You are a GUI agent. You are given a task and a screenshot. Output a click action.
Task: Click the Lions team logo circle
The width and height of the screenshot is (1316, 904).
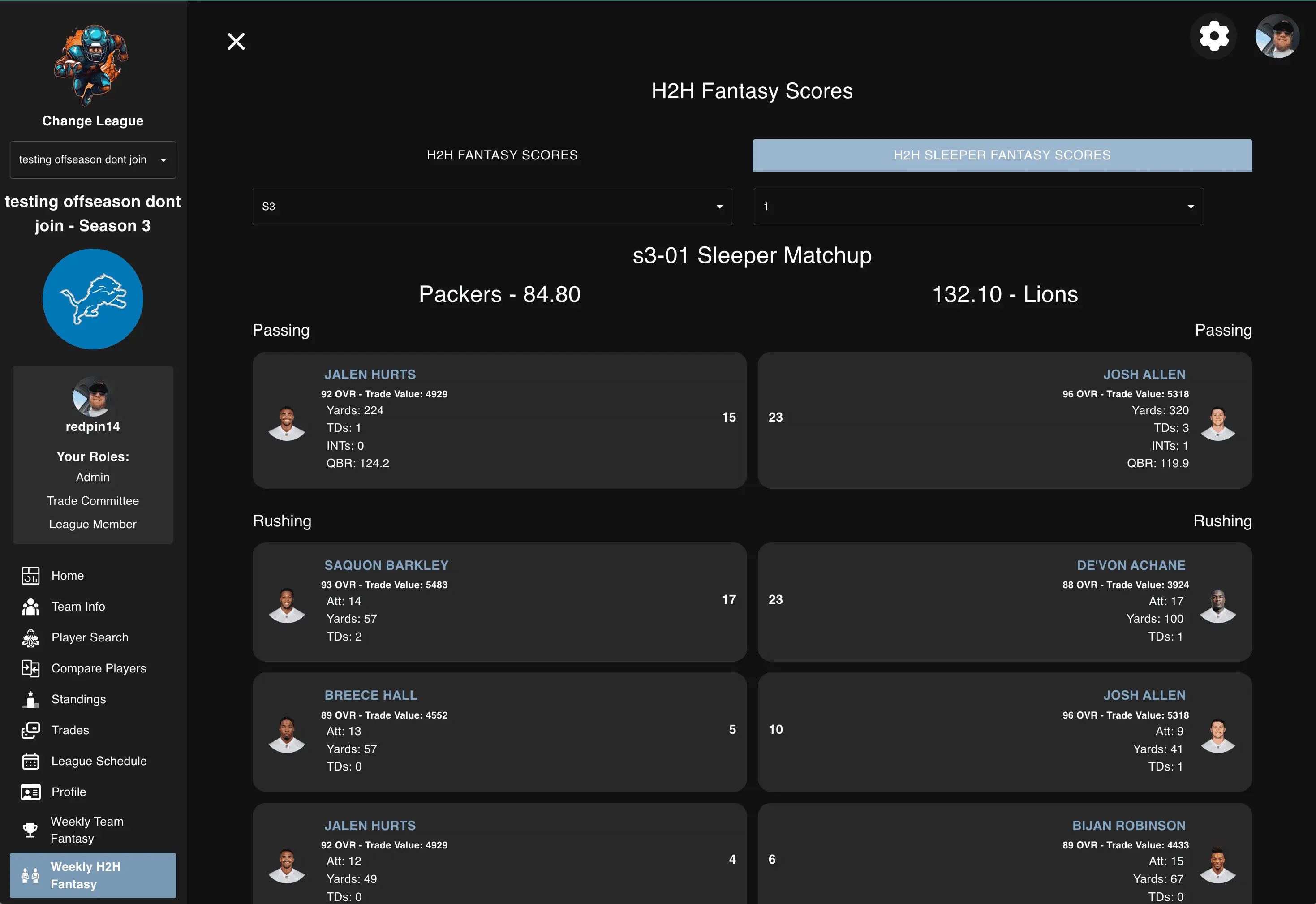tap(92, 299)
